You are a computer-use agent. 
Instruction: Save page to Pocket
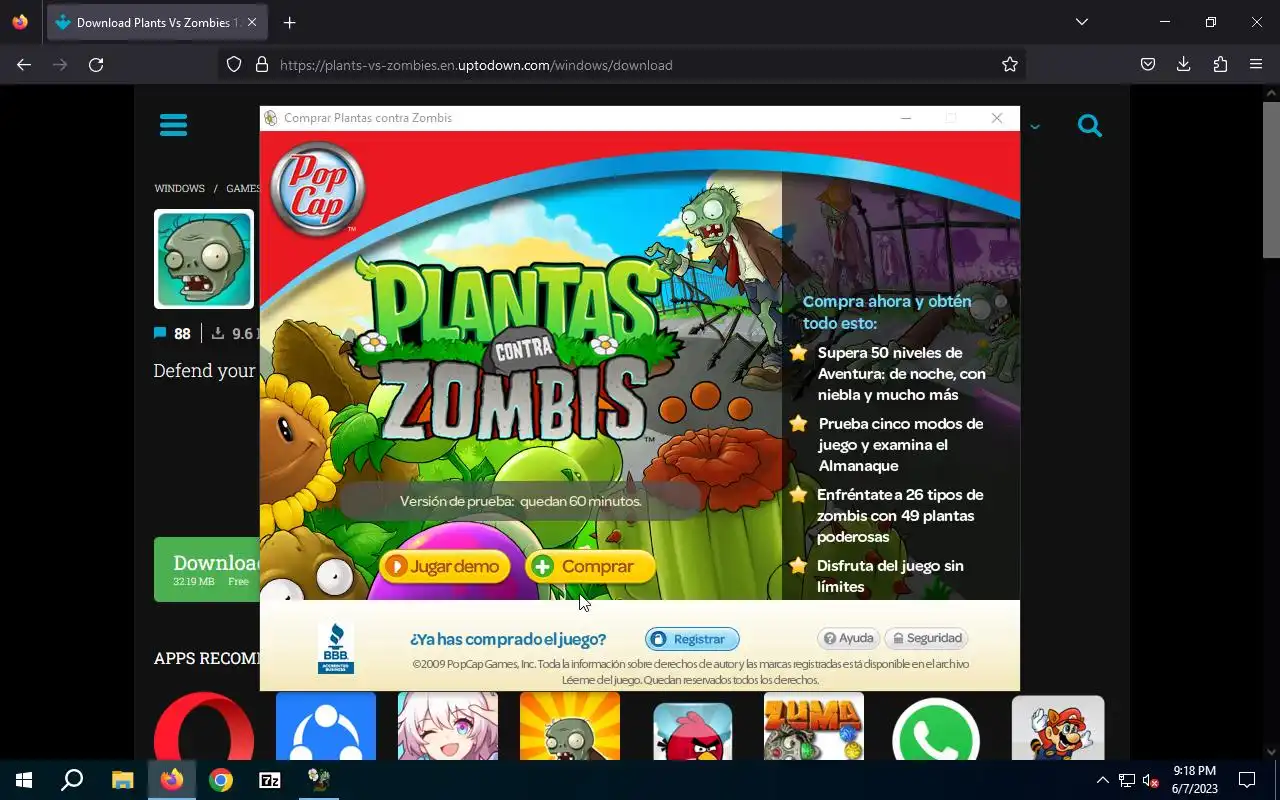pos(1148,65)
